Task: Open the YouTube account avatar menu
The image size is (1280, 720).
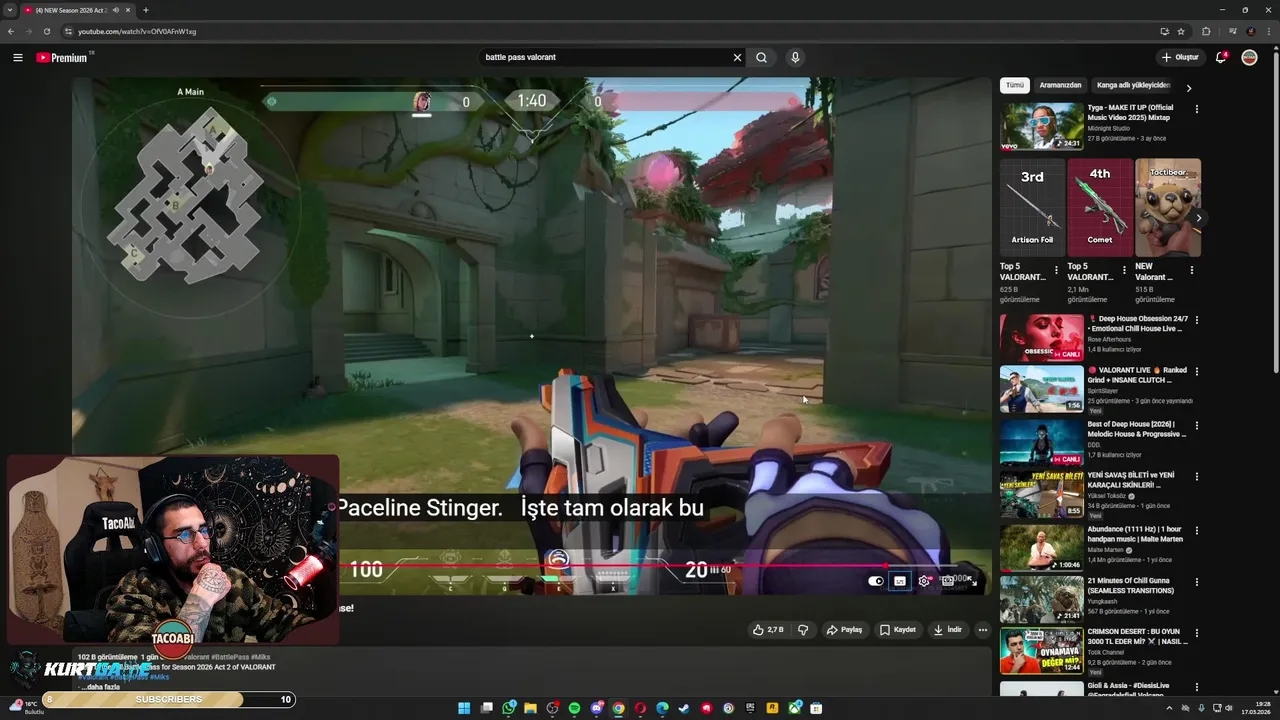Action: (1249, 57)
